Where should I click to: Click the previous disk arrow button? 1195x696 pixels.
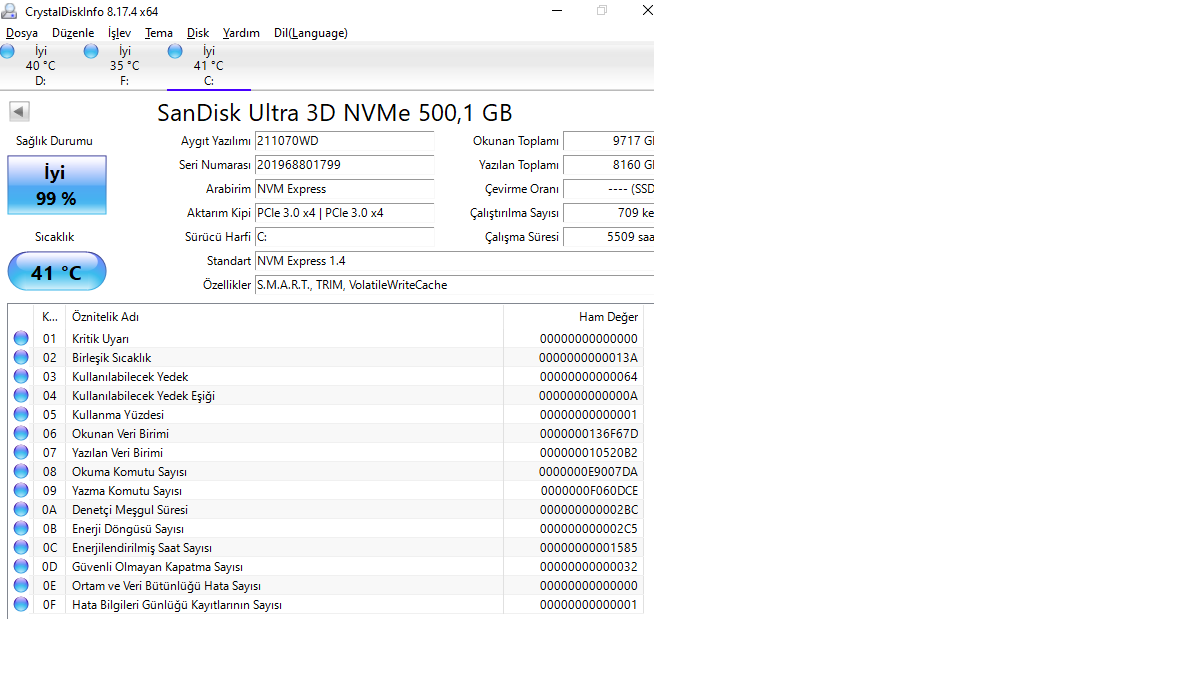coord(19,111)
